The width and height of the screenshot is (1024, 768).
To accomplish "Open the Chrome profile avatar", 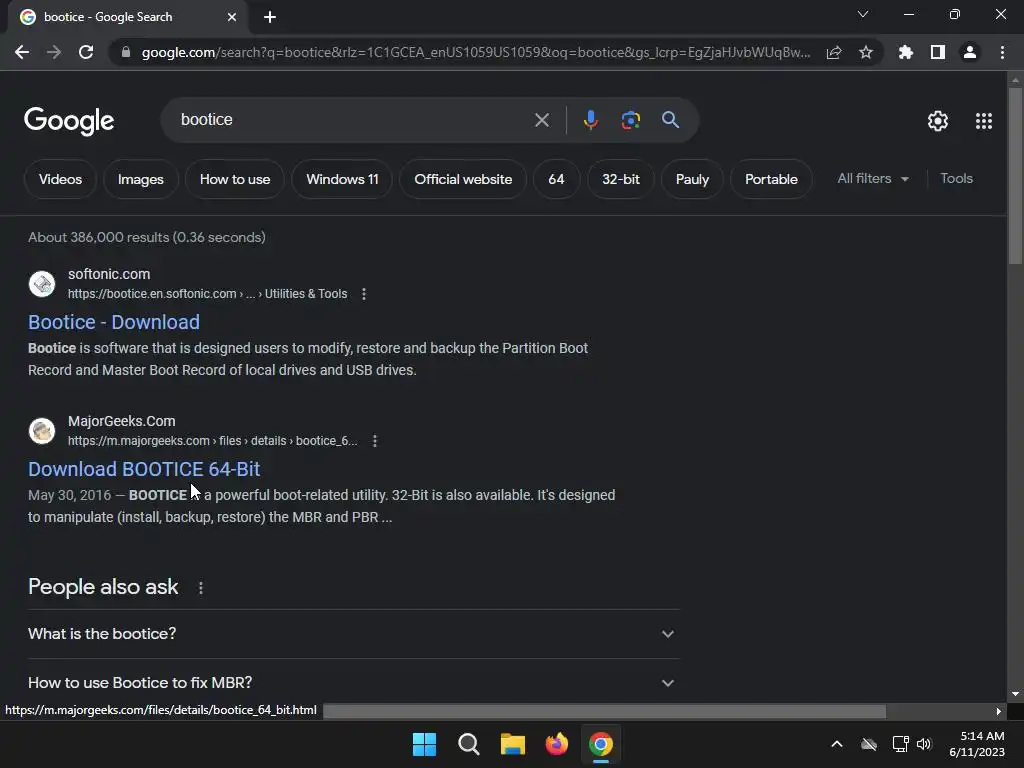I will [970, 52].
